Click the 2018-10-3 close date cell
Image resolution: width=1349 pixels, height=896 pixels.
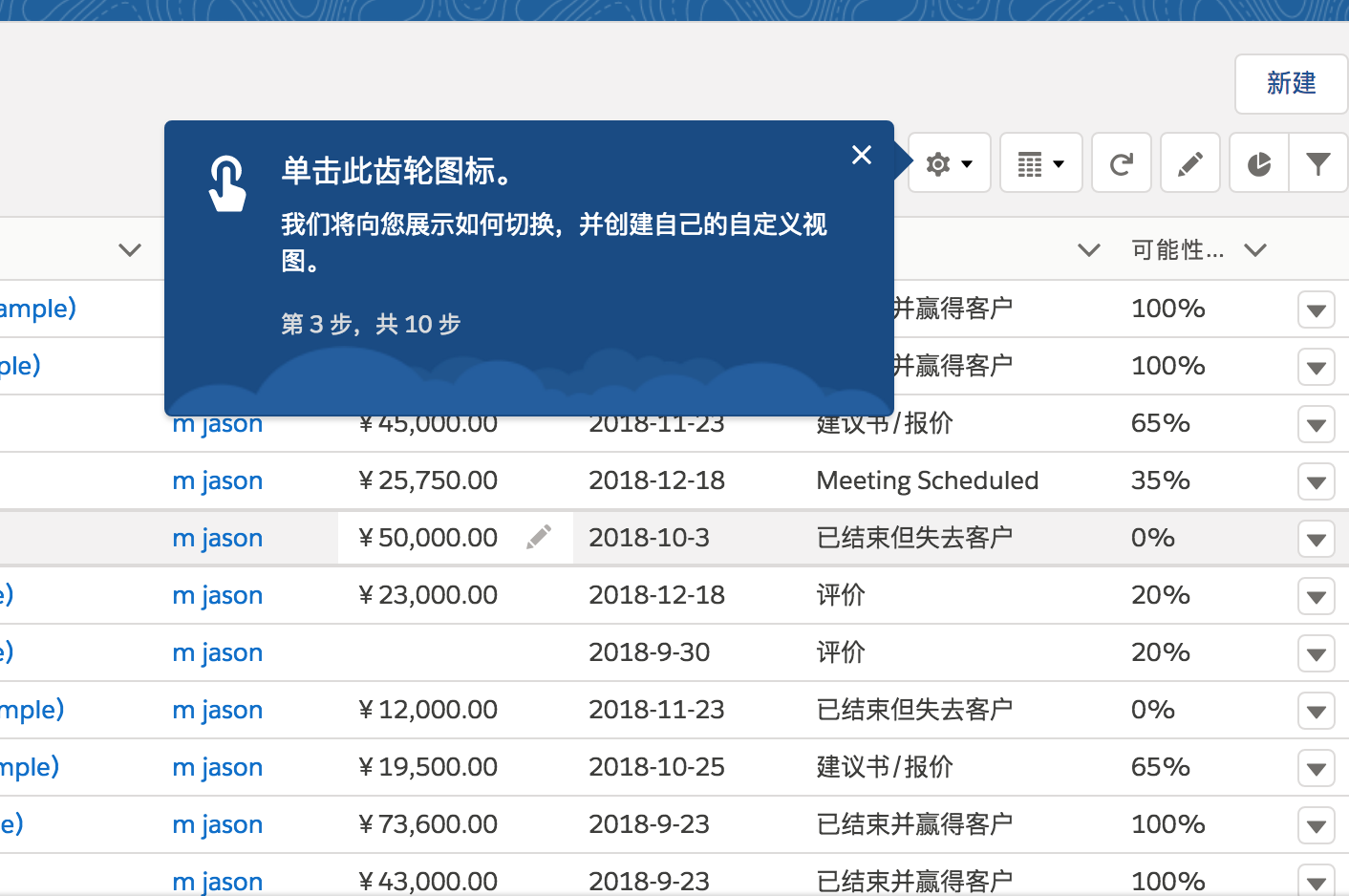649,538
